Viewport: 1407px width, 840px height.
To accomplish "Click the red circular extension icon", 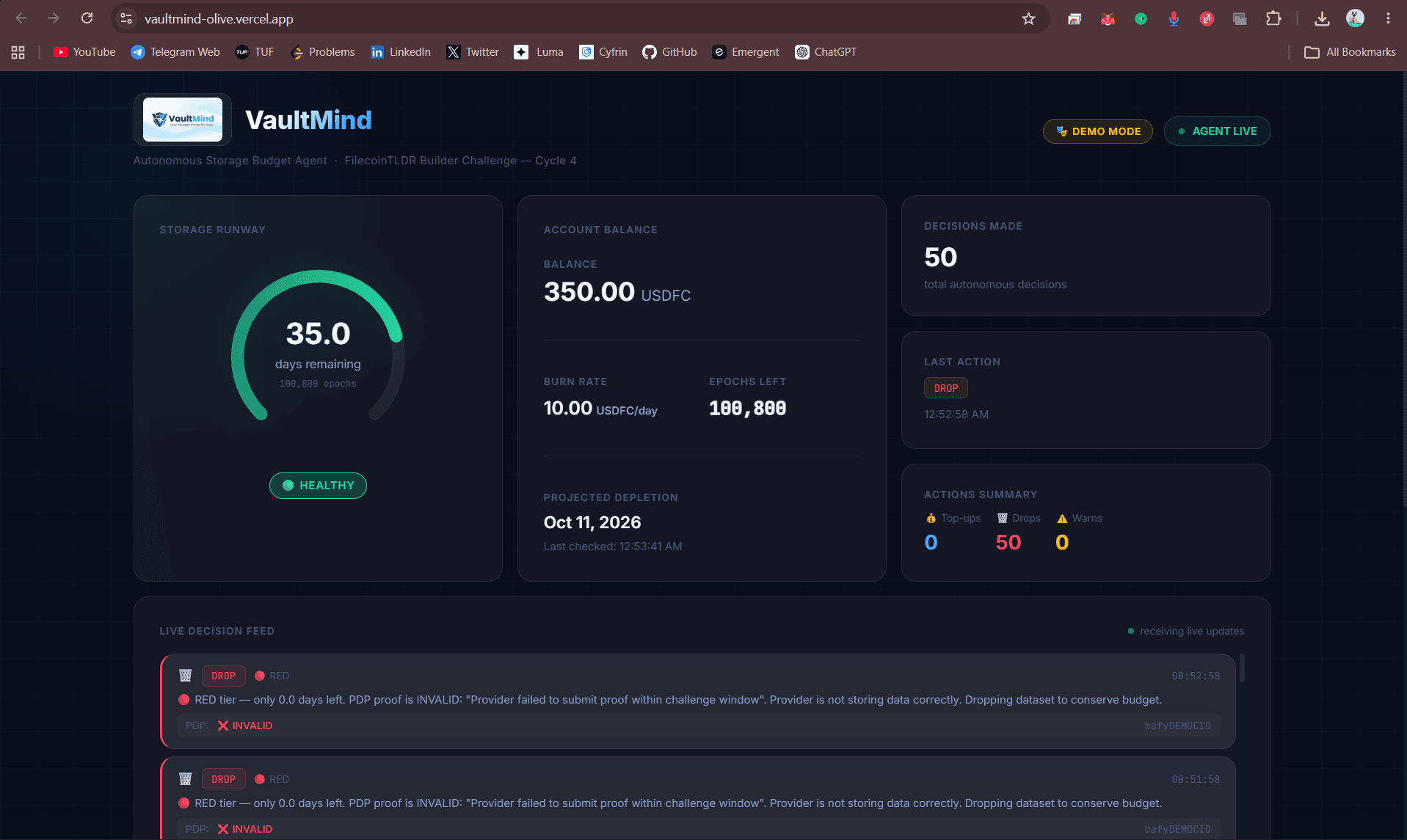I will [1207, 18].
